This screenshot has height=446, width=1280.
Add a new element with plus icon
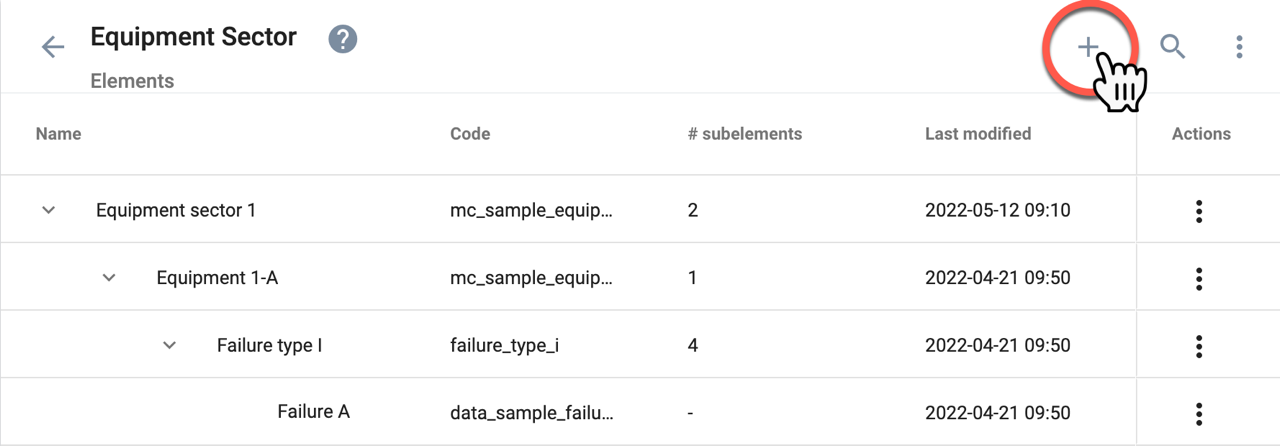pyautogui.click(x=1088, y=47)
